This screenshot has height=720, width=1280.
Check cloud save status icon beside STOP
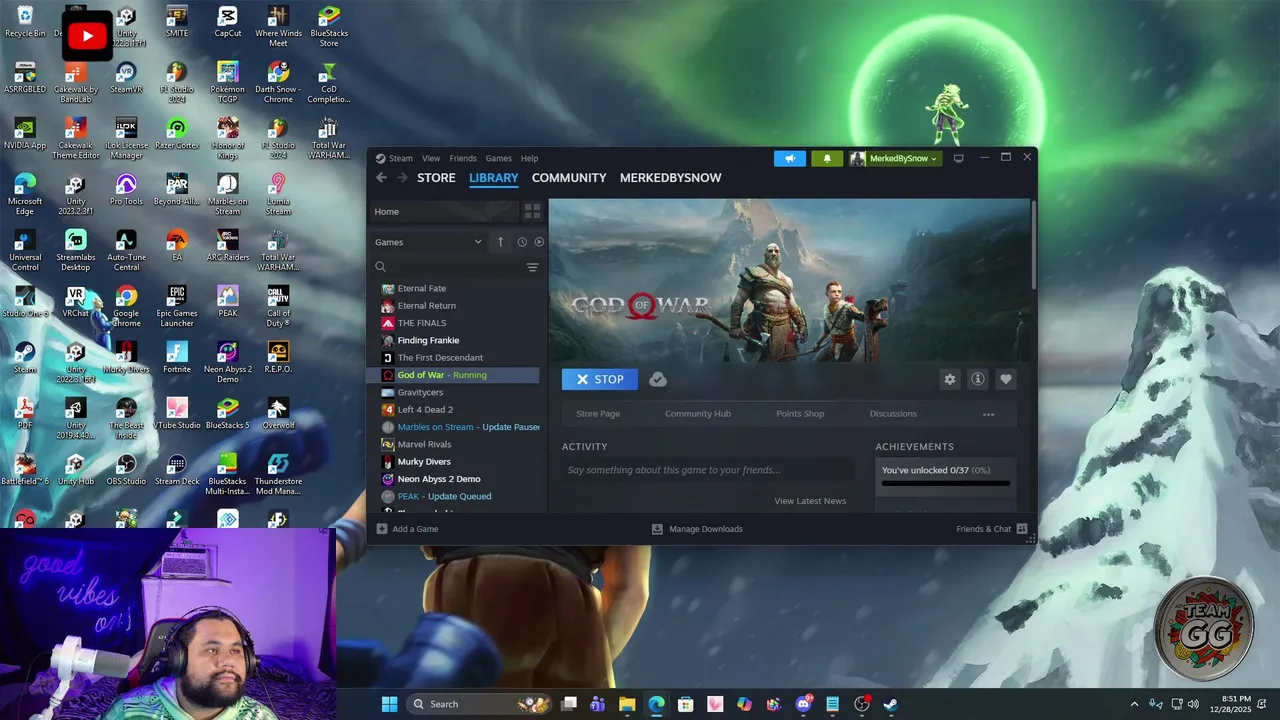coord(657,379)
